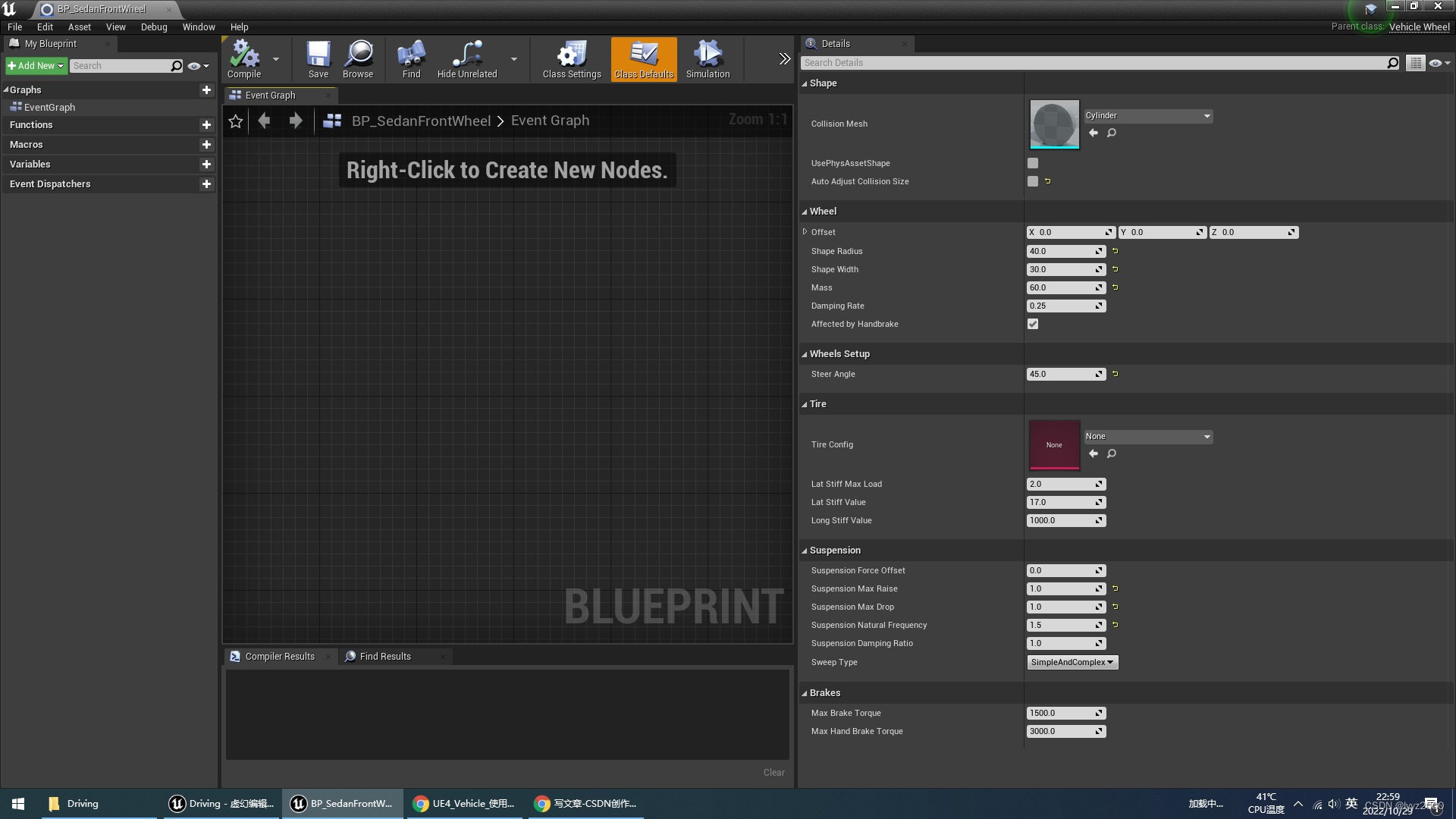Image resolution: width=1456 pixels, height=819 pixels.
Task: Uncheck Affected by Handbrake
Action: click(x=1033, y=324)
